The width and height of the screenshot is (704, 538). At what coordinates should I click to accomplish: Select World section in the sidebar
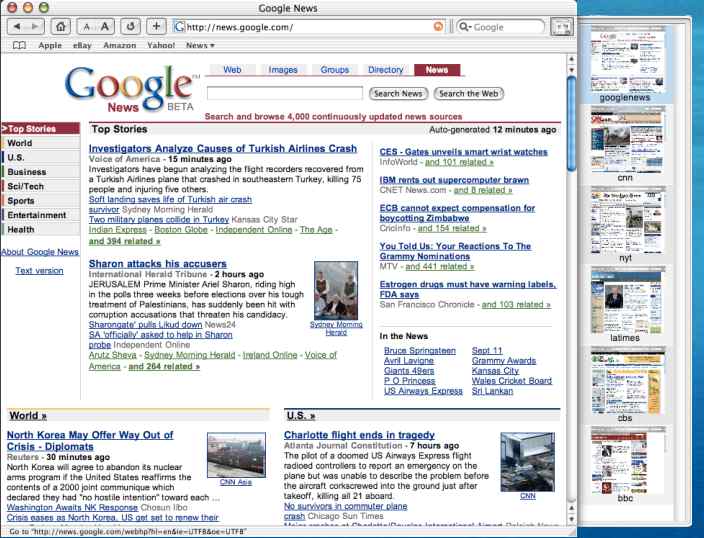coord(40,143)
